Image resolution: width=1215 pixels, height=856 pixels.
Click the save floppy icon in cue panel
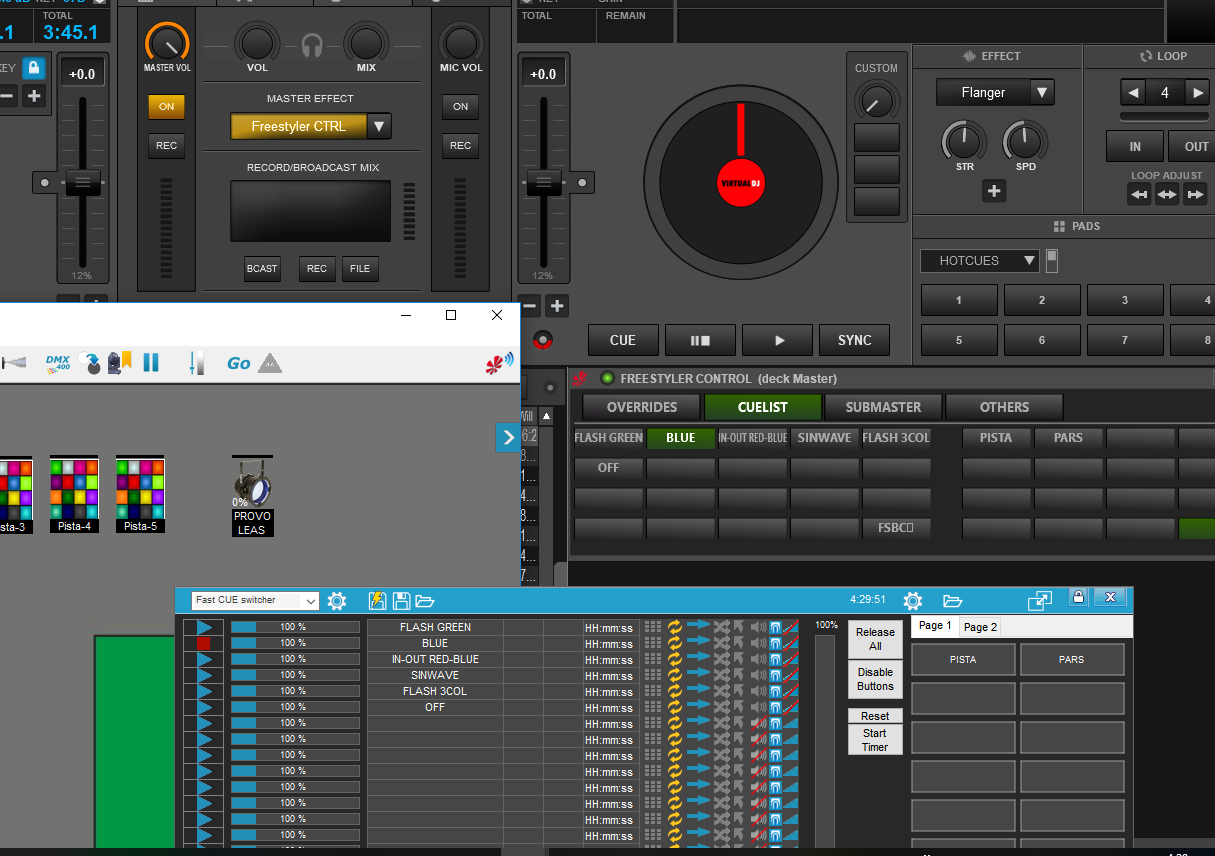click(401, 601)
